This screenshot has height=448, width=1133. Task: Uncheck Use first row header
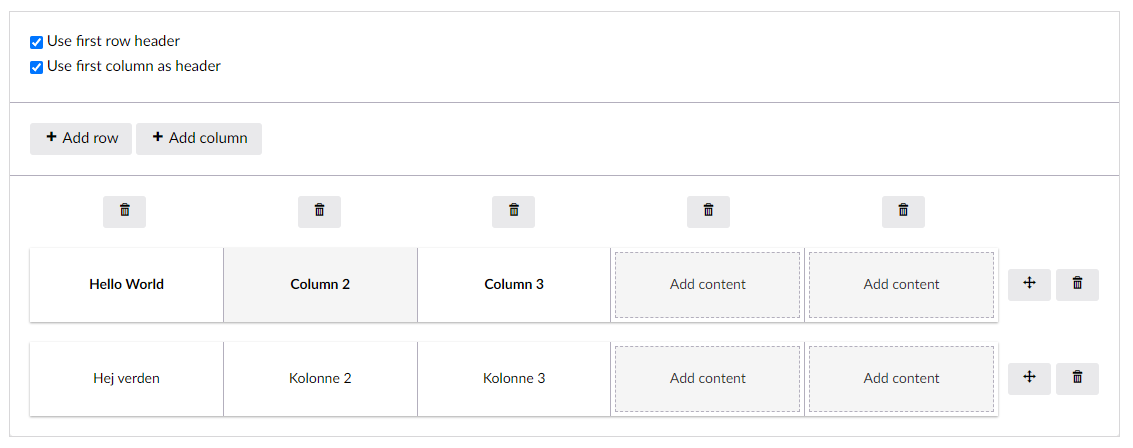pos(36,43)
